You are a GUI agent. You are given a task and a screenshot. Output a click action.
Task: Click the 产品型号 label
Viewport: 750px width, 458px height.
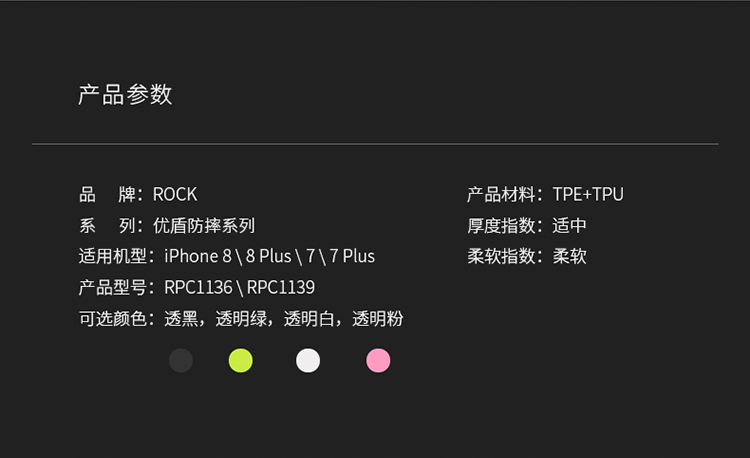click(113, 288)
